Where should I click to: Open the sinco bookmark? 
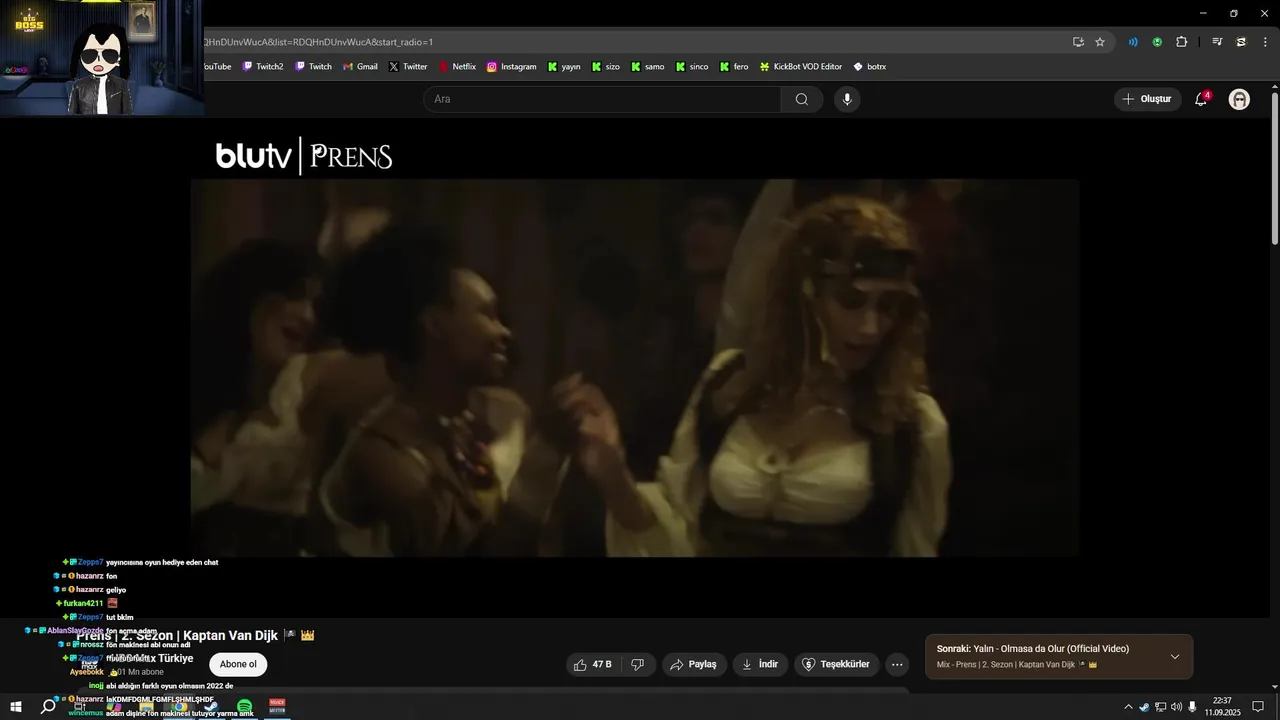pyautogui.click(x=692, y=67)
